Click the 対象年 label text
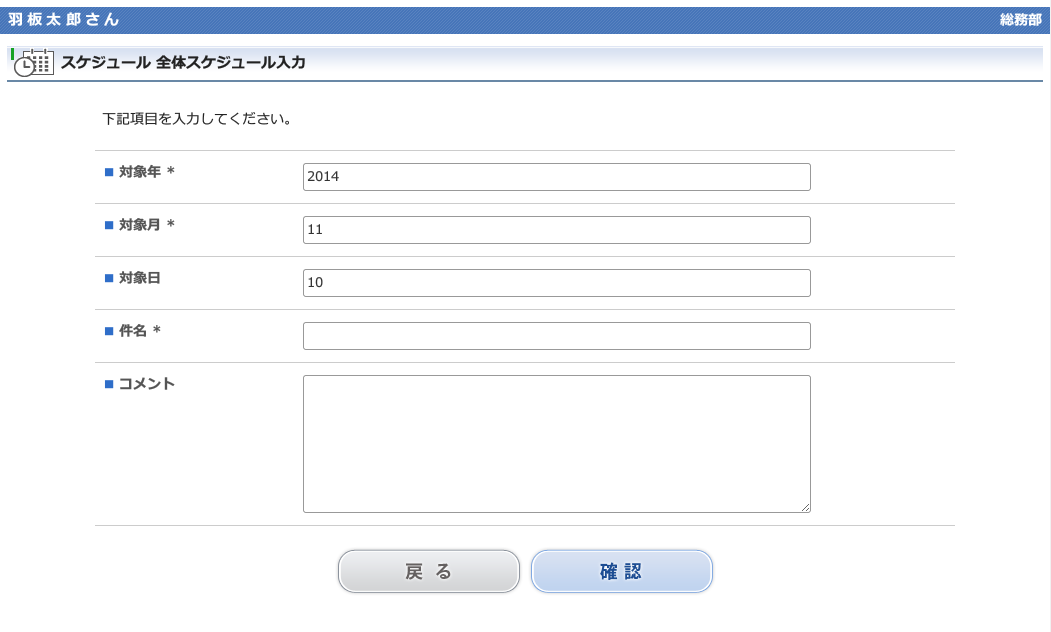 click(x=140, y=172)
